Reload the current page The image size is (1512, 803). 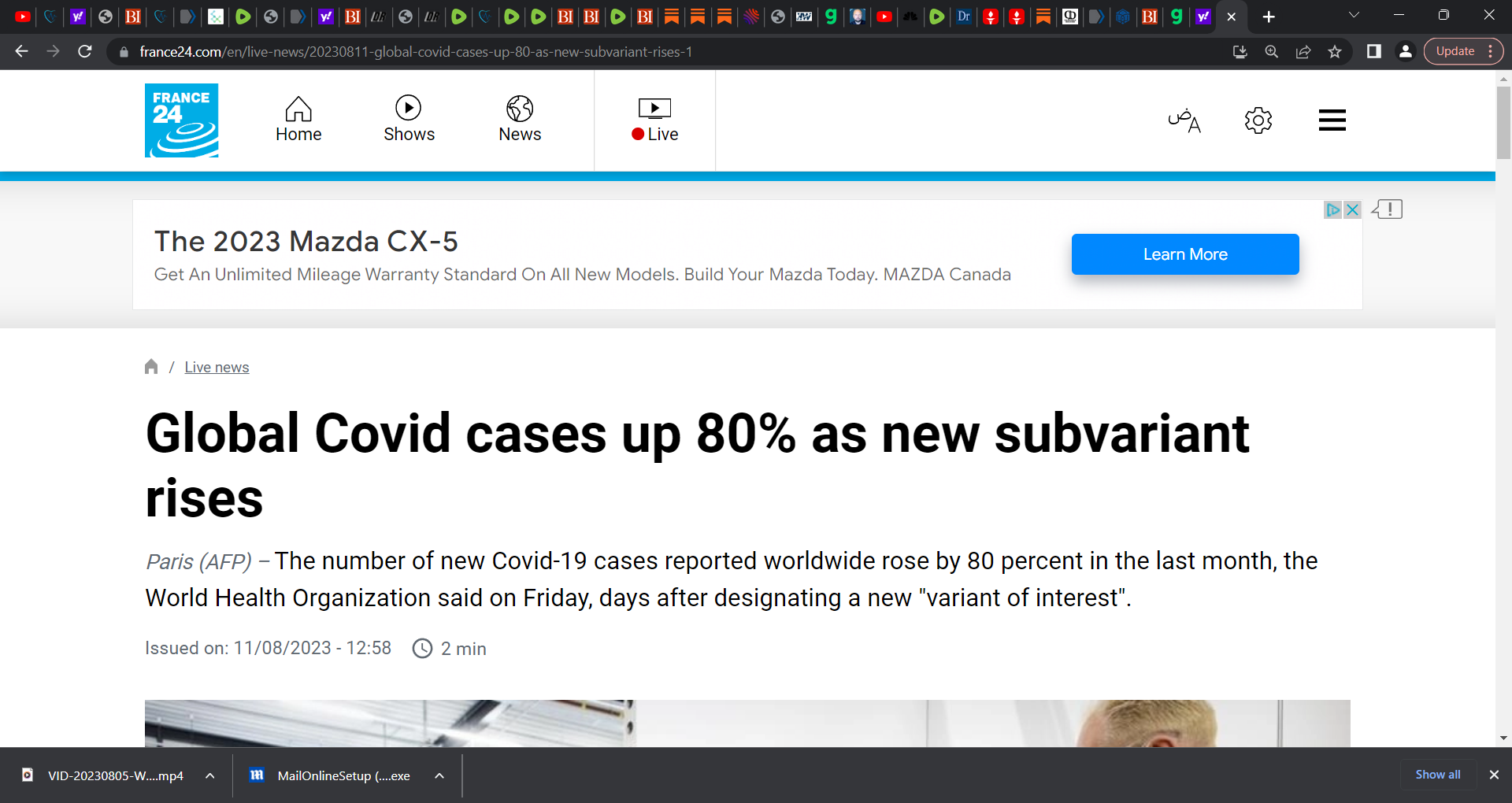[85, 51]
